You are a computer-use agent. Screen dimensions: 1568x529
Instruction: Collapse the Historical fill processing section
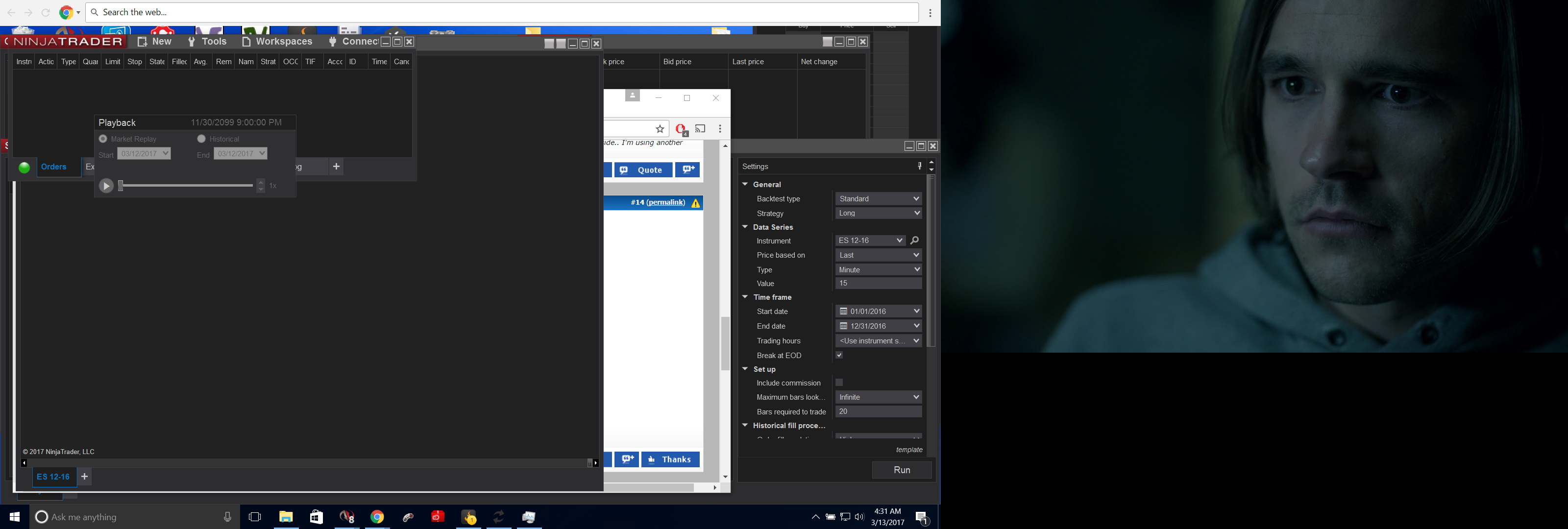click(744, 425)
